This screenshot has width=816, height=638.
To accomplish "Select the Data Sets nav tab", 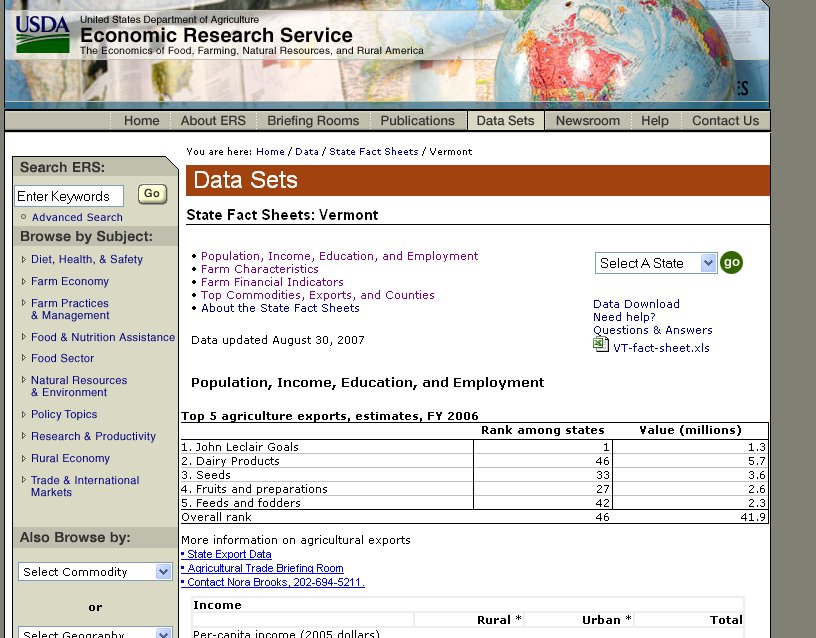I will pos(505,121).
